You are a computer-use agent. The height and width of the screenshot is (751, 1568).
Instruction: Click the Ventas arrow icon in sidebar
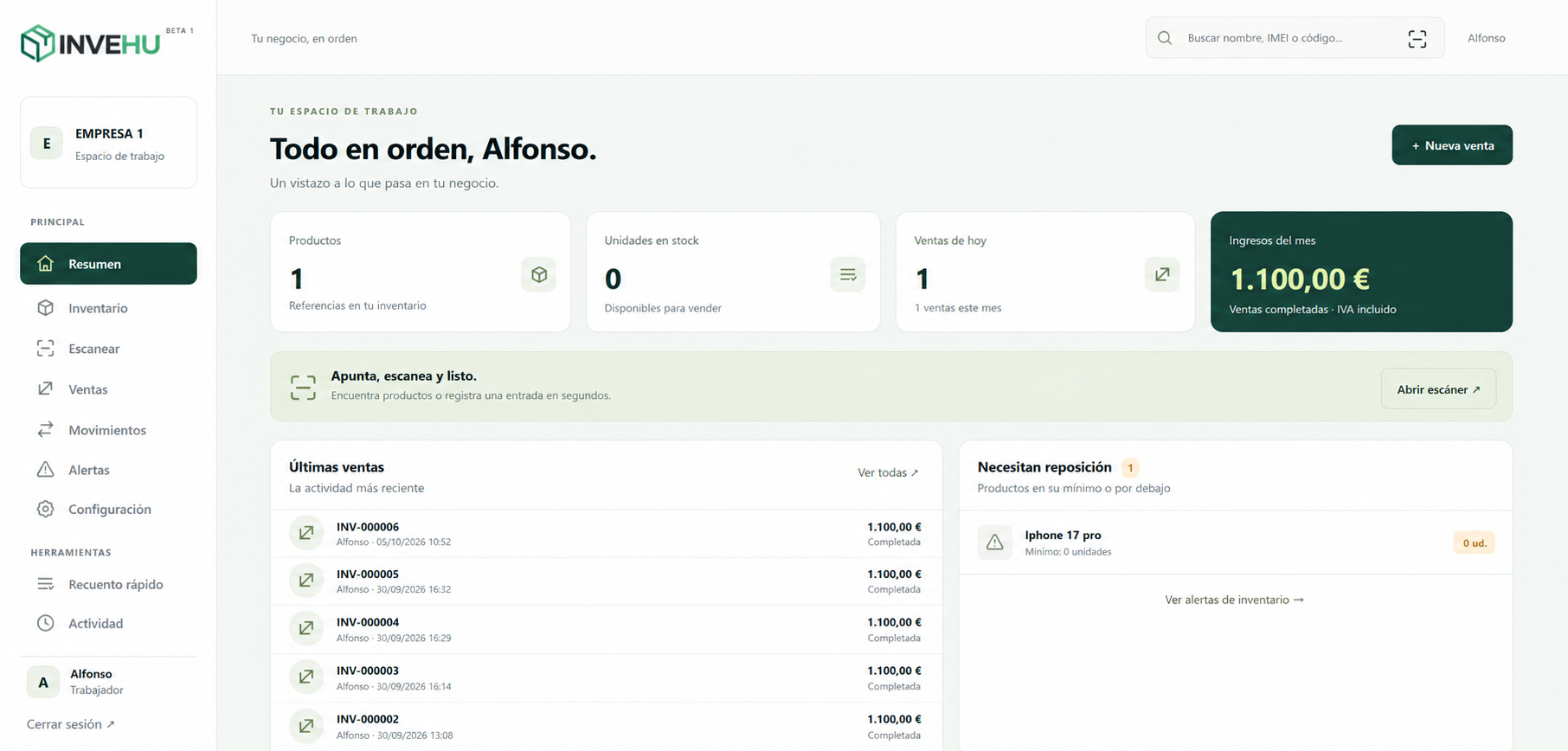tap(46, 389)
